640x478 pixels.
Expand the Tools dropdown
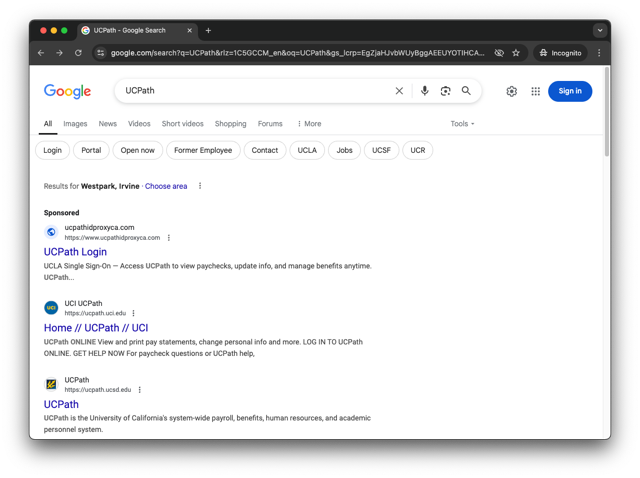pos(462,124)
